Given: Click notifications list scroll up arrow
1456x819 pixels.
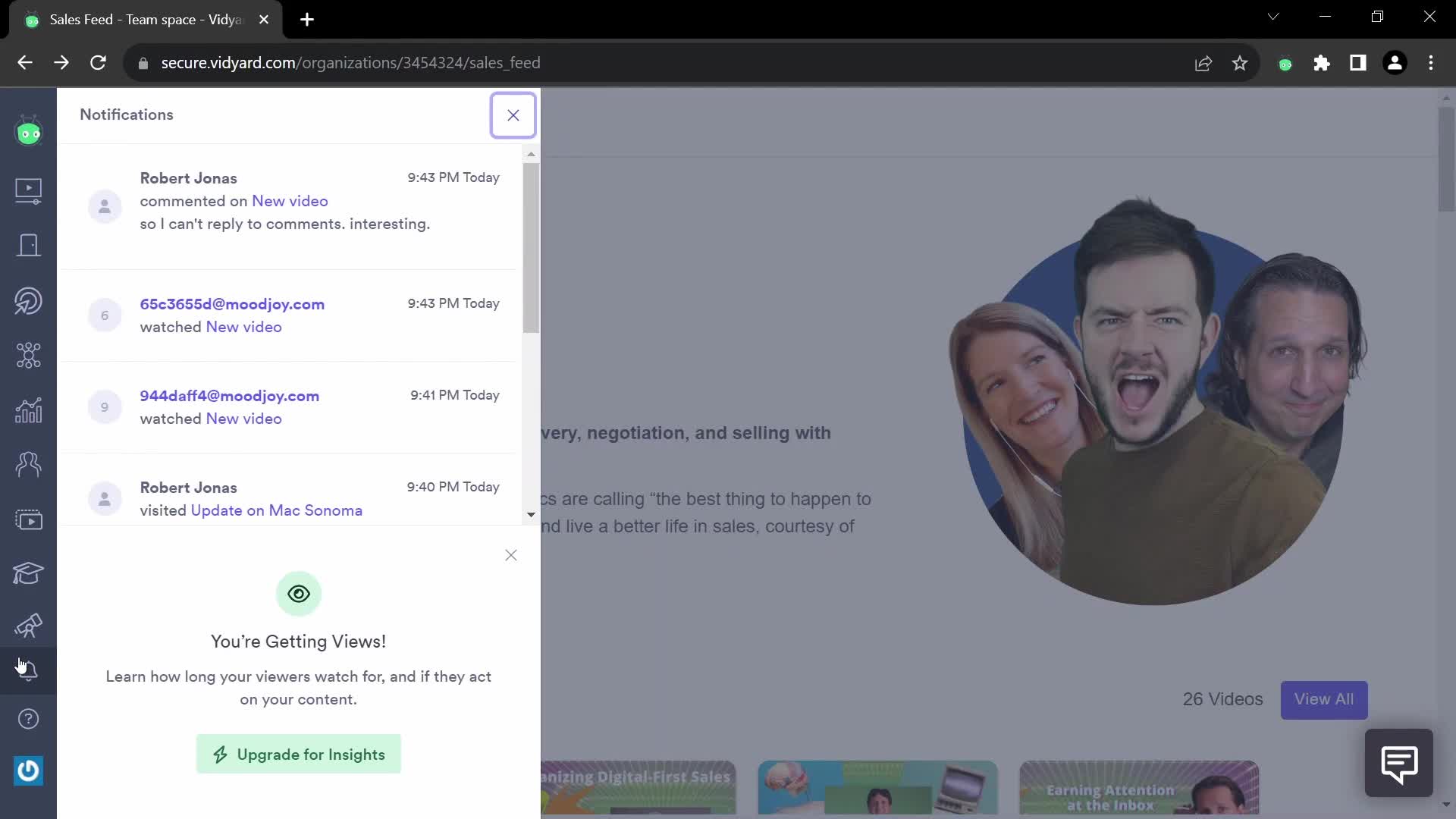Looking at the screenshot, I should click(x=531, y=154).
